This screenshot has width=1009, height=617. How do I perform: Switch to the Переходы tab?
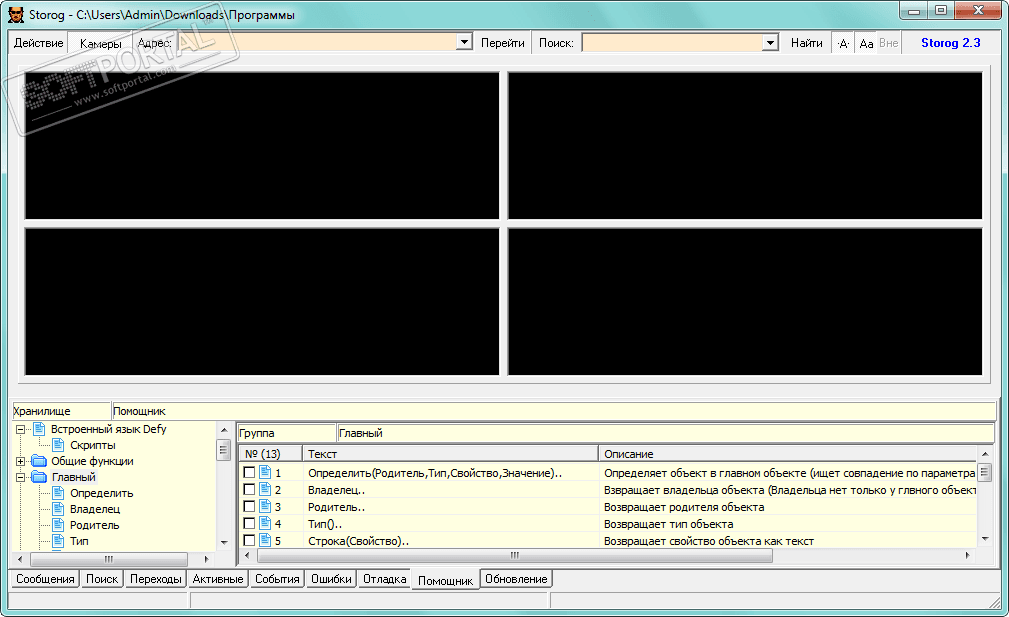156,579
